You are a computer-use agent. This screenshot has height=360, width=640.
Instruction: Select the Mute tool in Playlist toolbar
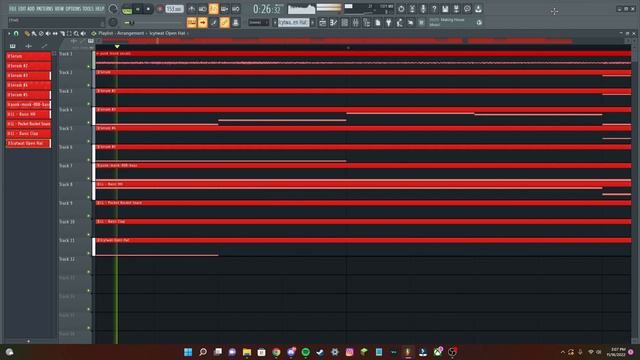coord(48,33)
